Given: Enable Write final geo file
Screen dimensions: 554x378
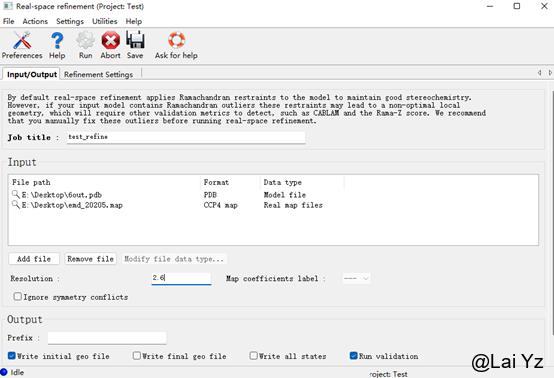Looking at the screenshot, I should click(137, 355).
